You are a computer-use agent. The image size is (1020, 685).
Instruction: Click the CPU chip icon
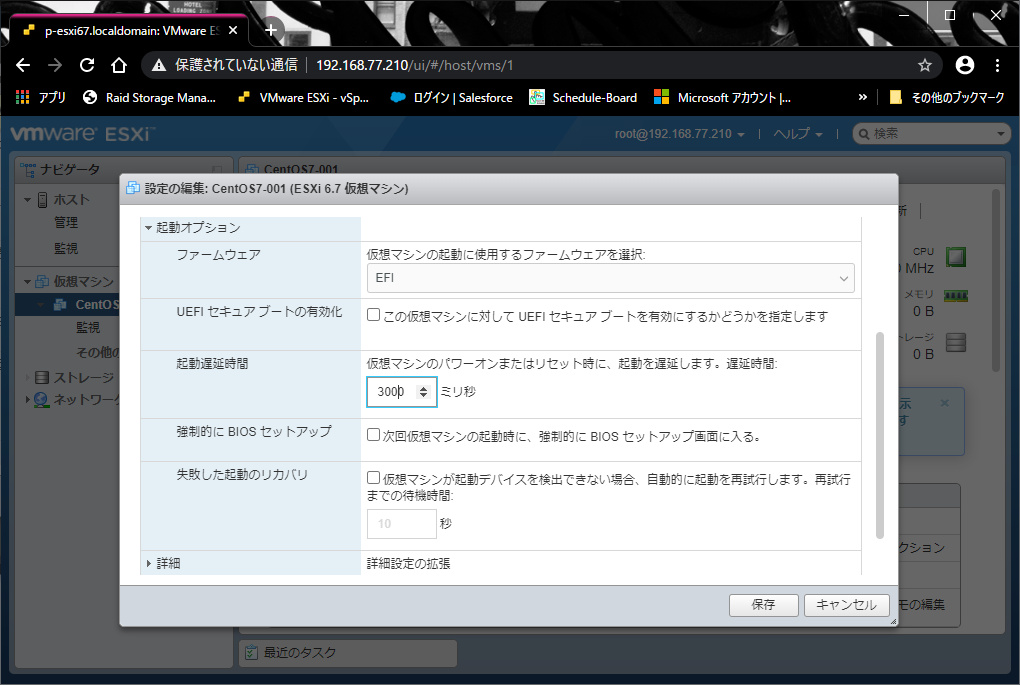(x=956, y=257)
